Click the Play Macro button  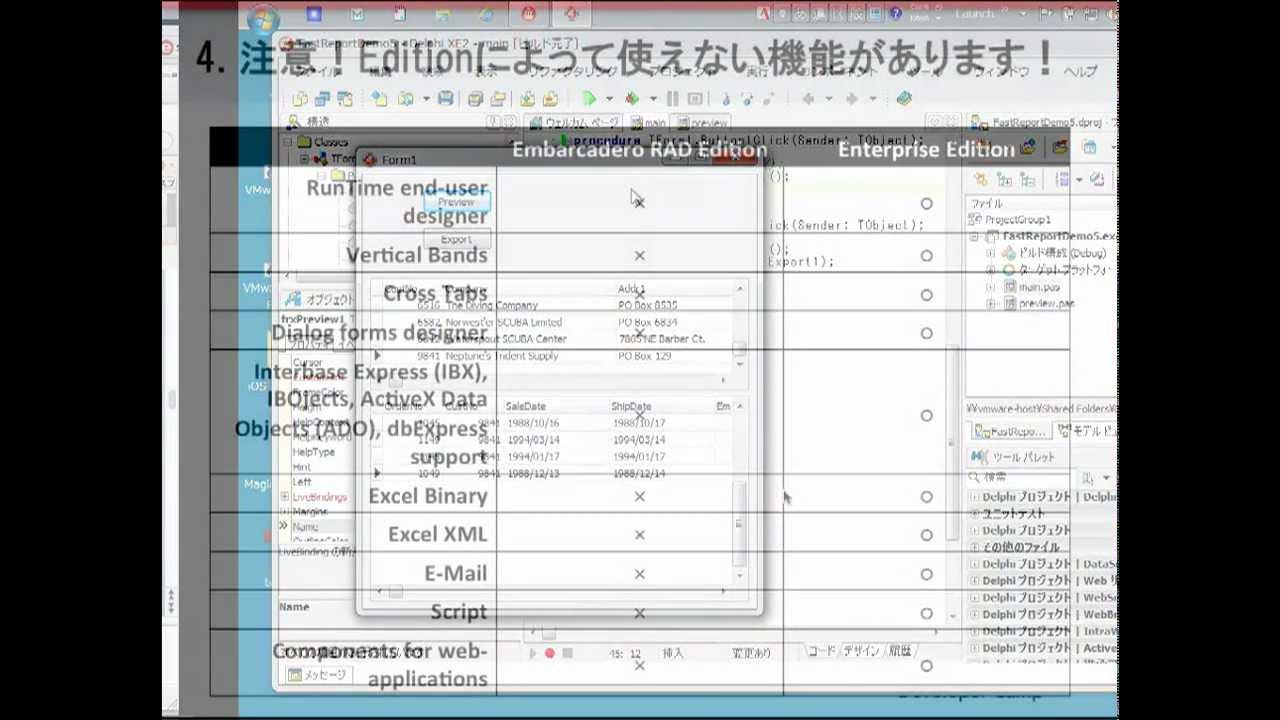coord(532,653)
